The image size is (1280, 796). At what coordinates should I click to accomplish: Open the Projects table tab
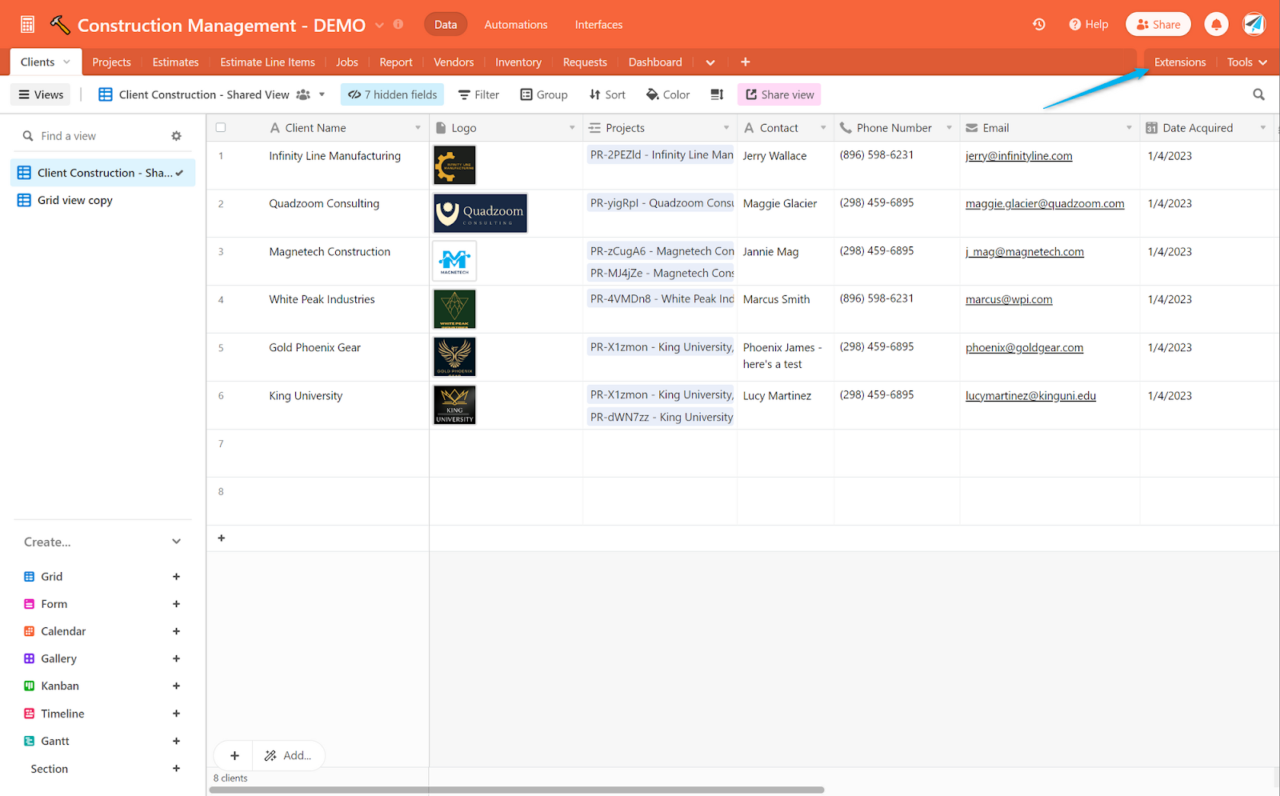(x=111, y=62)
